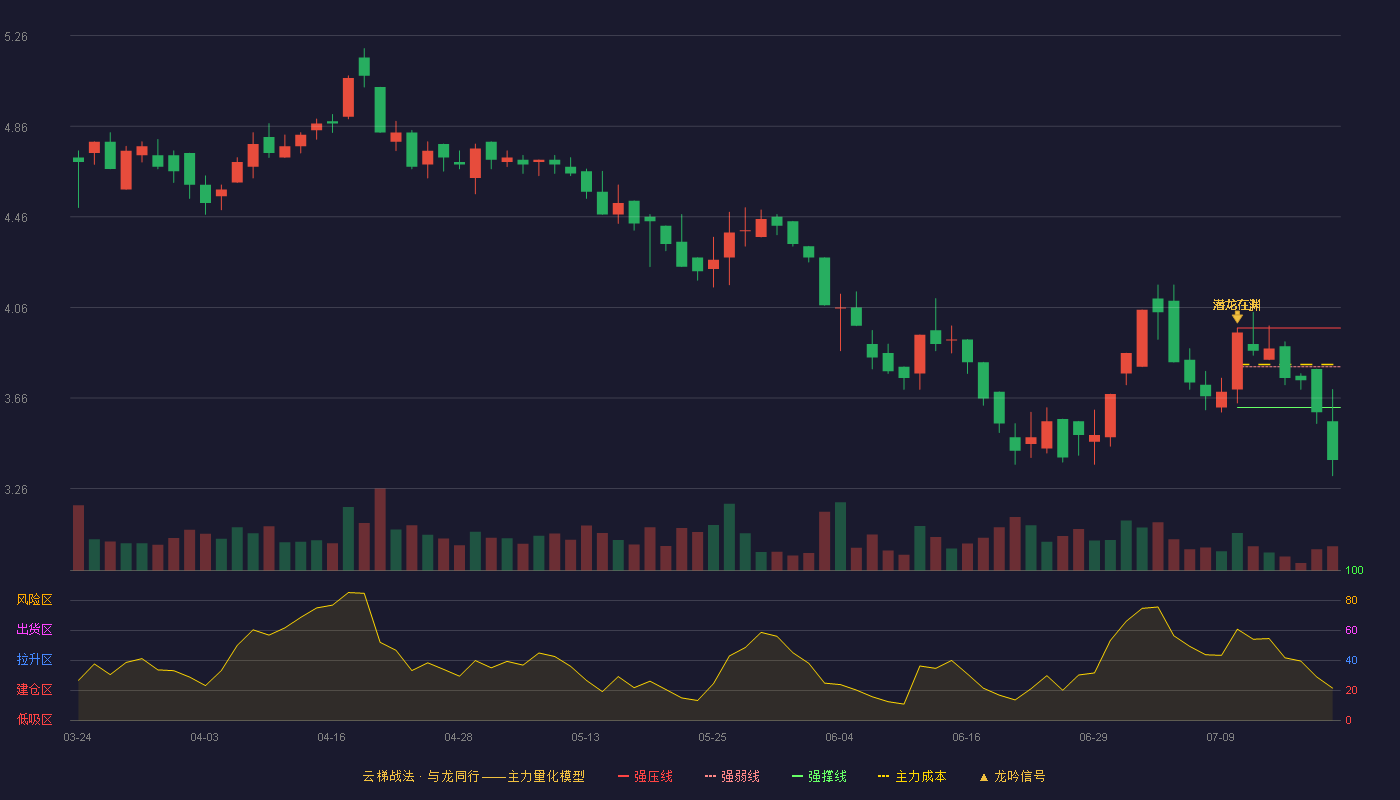Viewport: 1400px width, 800px height.
Task: Select the 拉升区 zone label
Action: (34, 660)
